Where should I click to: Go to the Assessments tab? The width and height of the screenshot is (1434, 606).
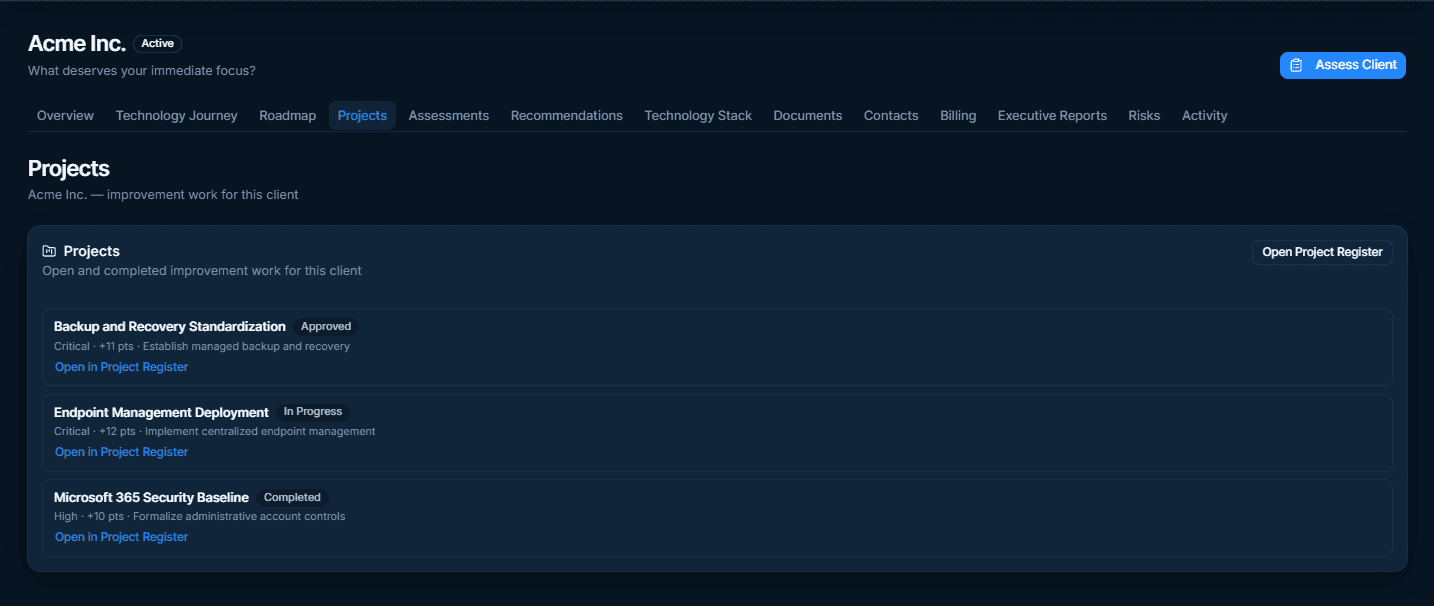[449, 115]
